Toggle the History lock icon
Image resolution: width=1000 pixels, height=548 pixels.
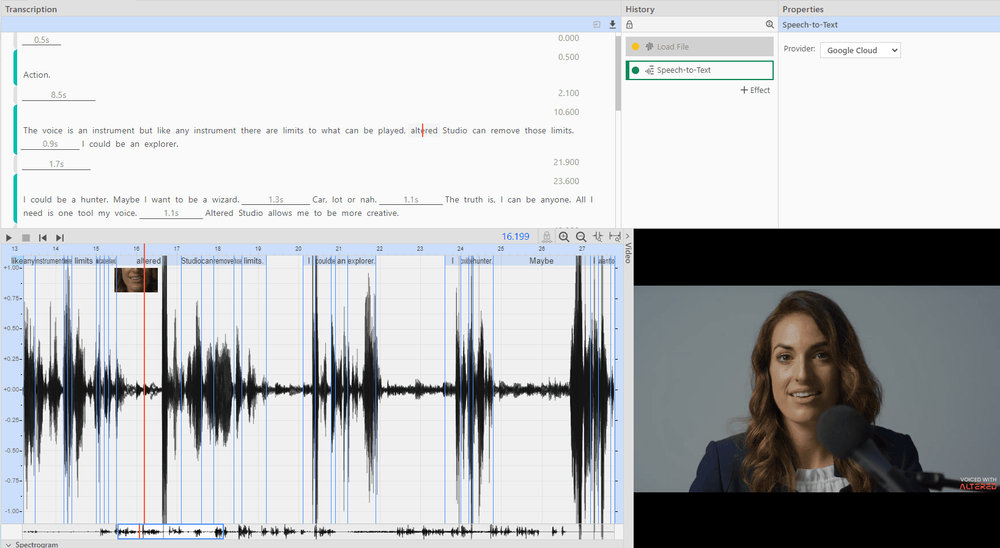(629, 24)
